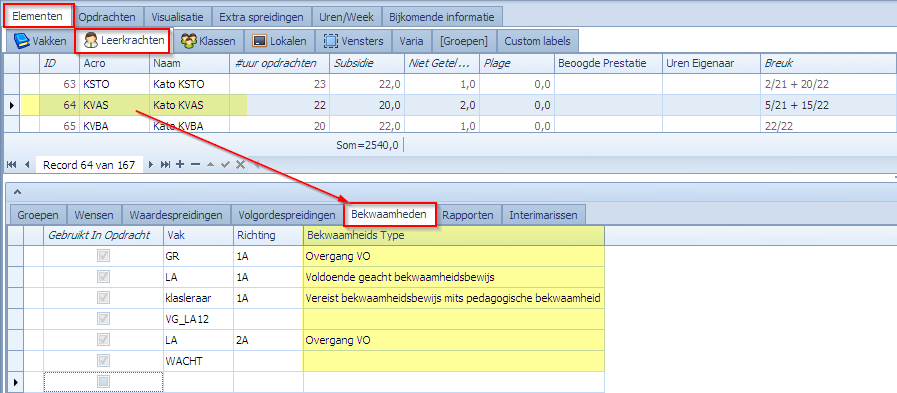Image resolution: width=897 pixels, height=393 pixels.
Task: Sort by Plage column header
Action: pos(517,63)
